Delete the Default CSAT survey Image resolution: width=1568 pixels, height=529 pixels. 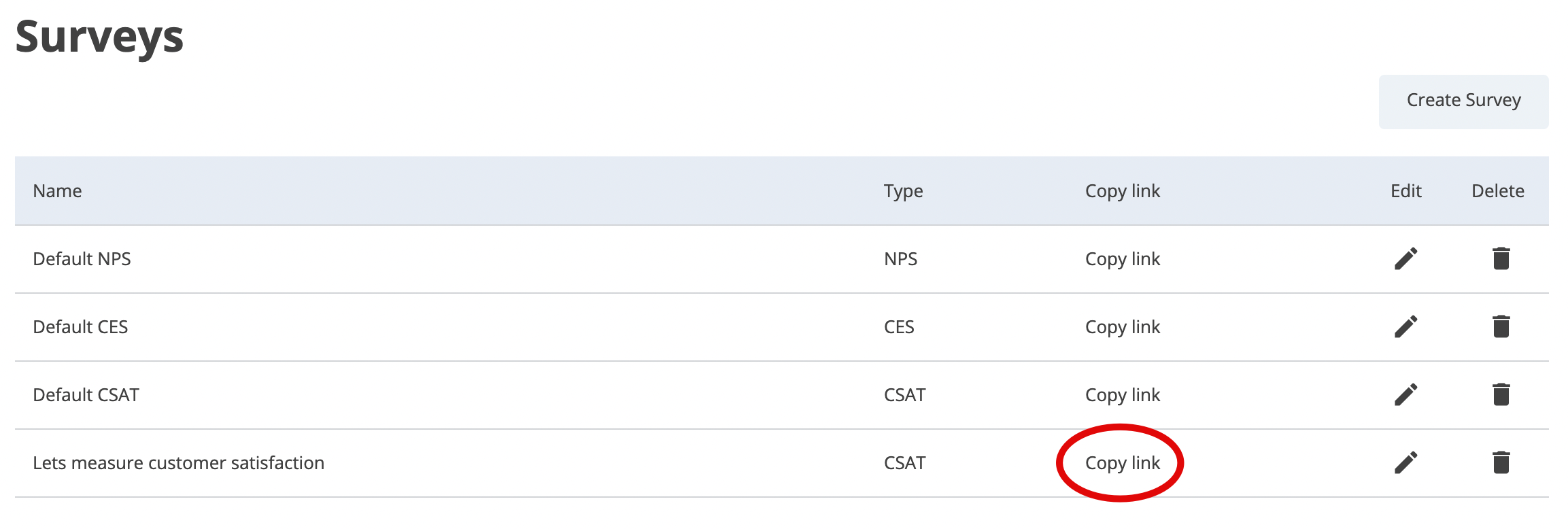(x=1501, y=394)
